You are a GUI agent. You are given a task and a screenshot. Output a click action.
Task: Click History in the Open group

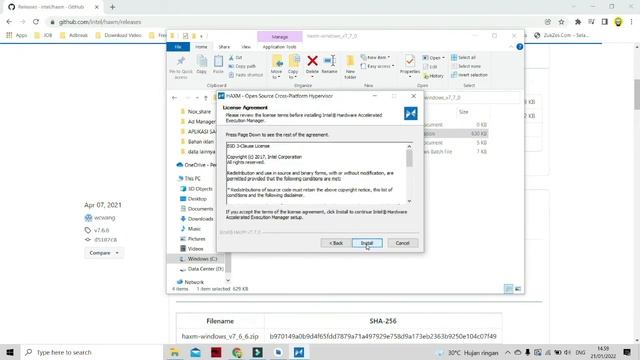pos(433,76)
